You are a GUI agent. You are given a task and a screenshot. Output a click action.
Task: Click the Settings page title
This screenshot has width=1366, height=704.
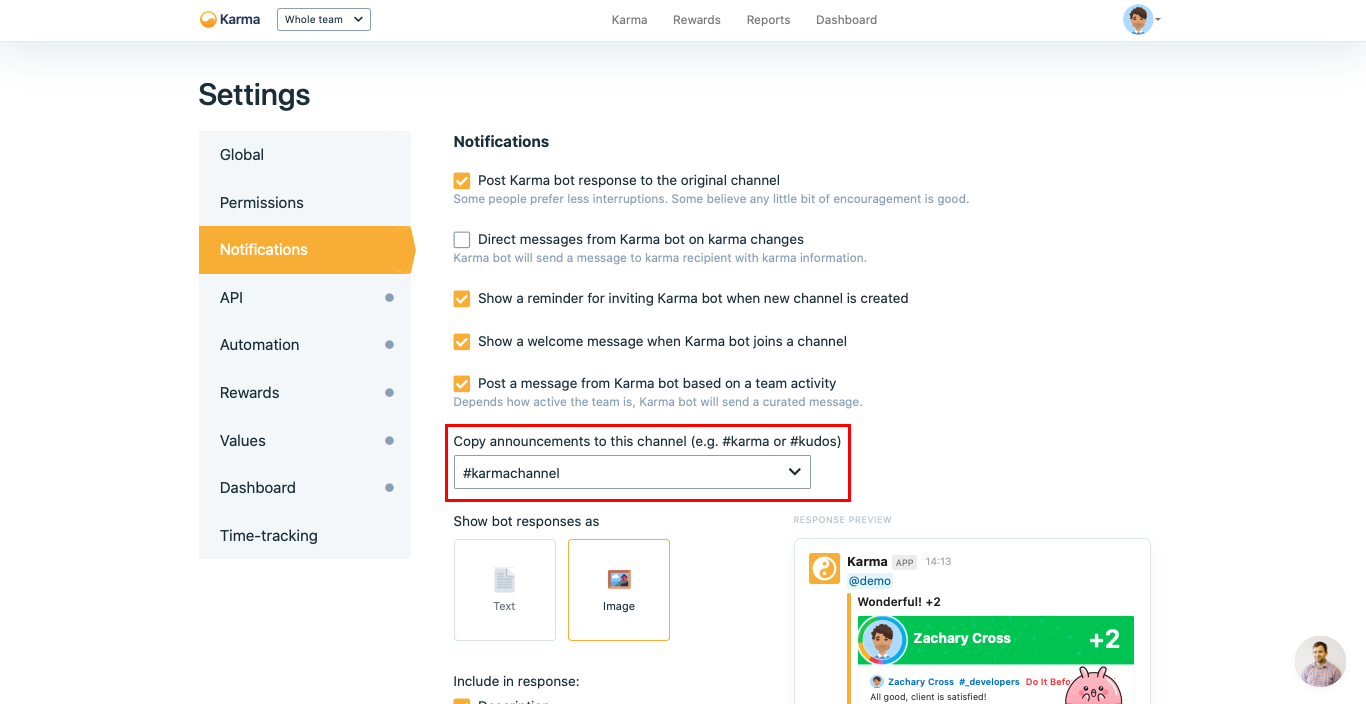click(254, 95)
